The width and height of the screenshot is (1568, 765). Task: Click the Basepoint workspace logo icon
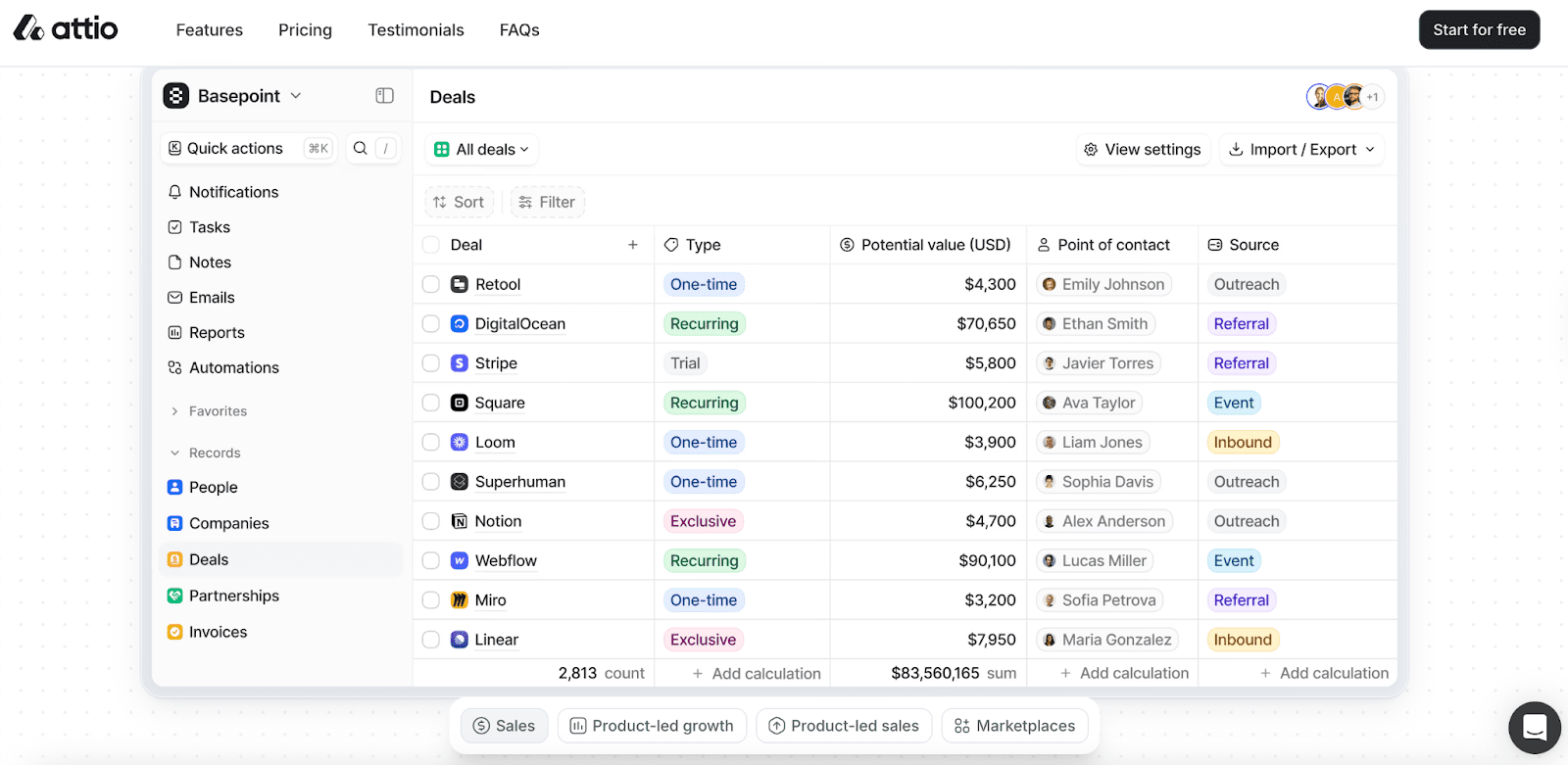176,96
